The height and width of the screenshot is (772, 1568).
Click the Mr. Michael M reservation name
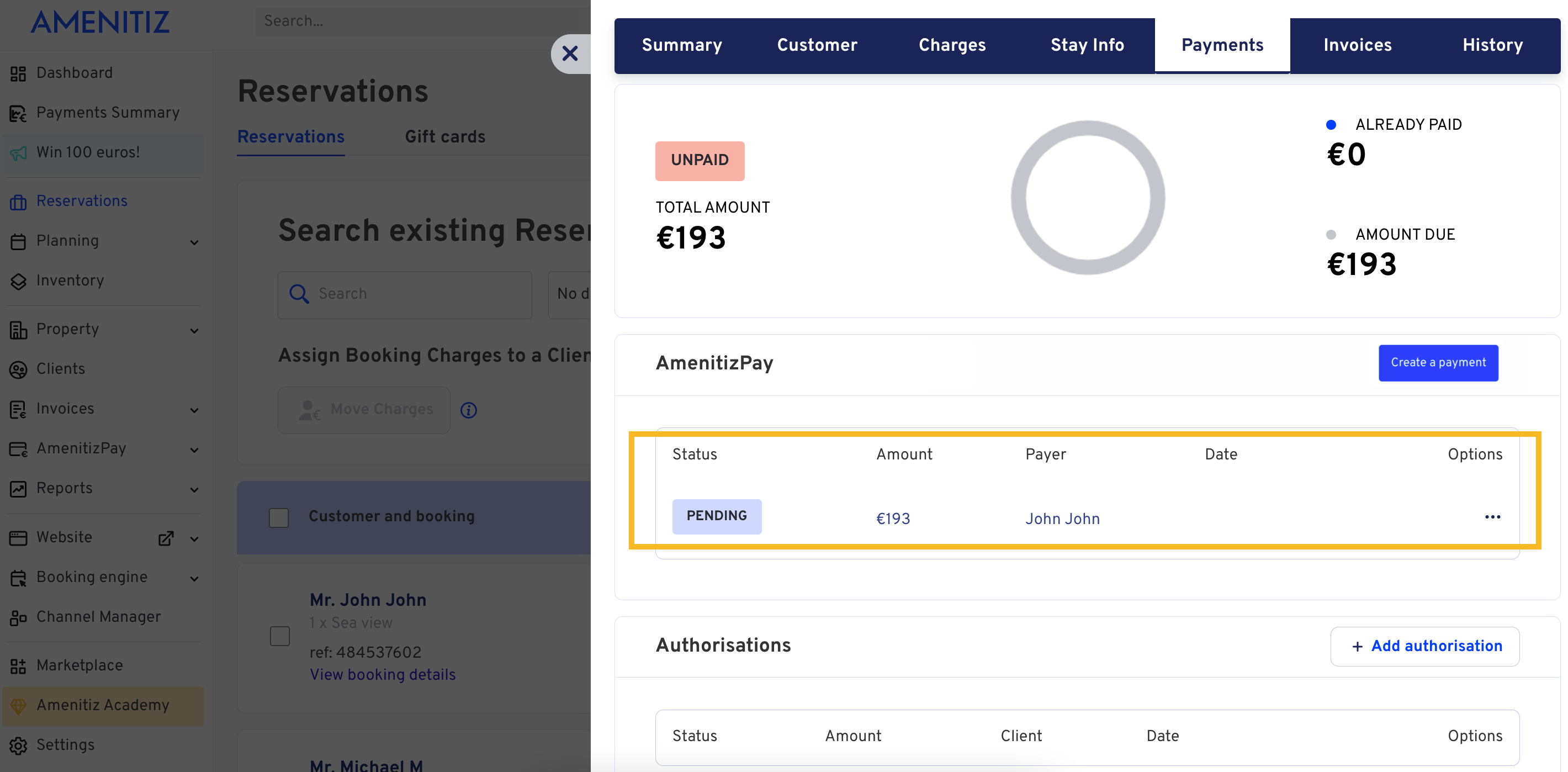click(367, 765)
